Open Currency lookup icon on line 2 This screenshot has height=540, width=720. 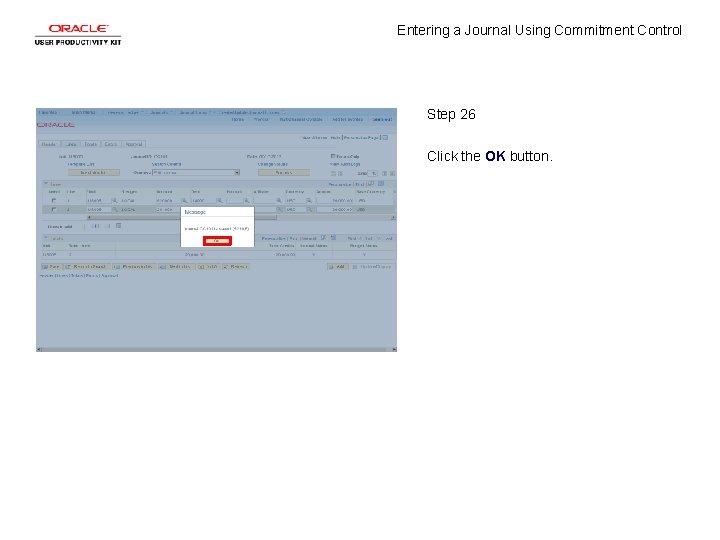point(309,209)
